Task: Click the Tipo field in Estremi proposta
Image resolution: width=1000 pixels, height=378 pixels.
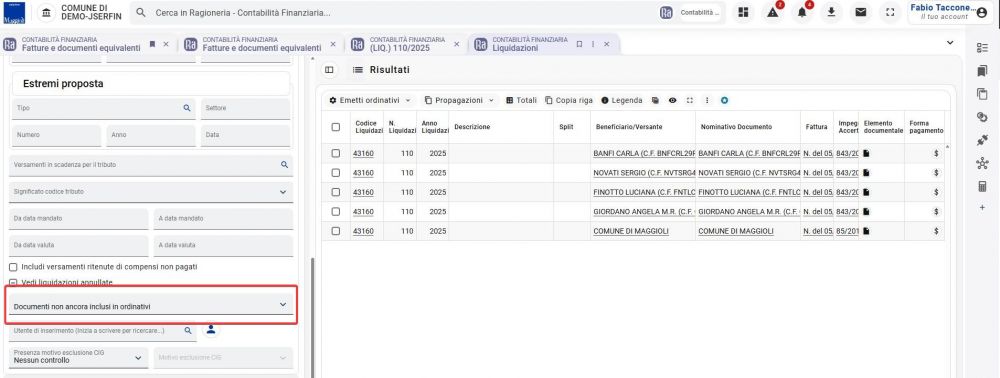Action: (104, 108)
